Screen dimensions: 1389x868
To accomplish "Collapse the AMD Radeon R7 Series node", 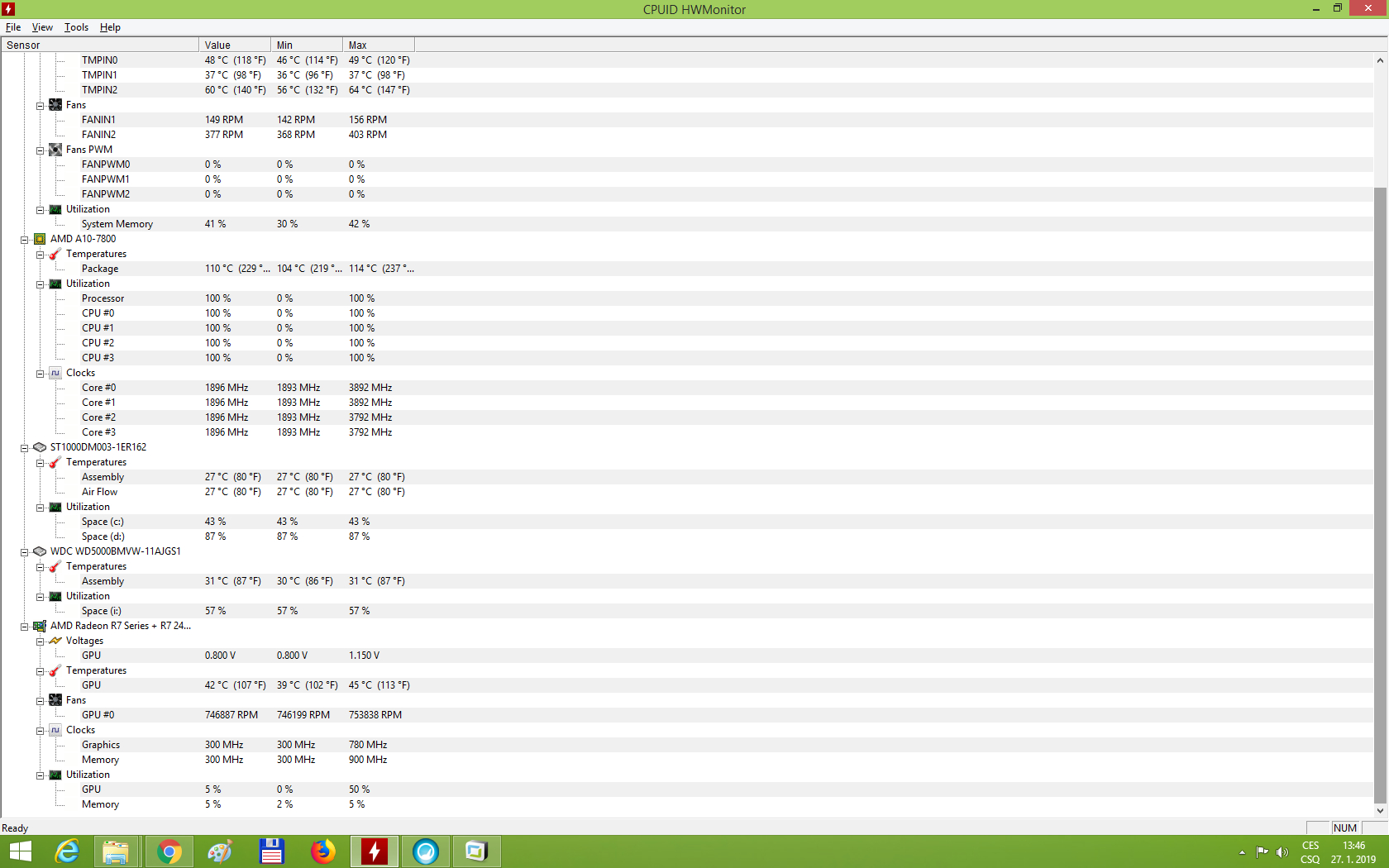I will (25, 627).
